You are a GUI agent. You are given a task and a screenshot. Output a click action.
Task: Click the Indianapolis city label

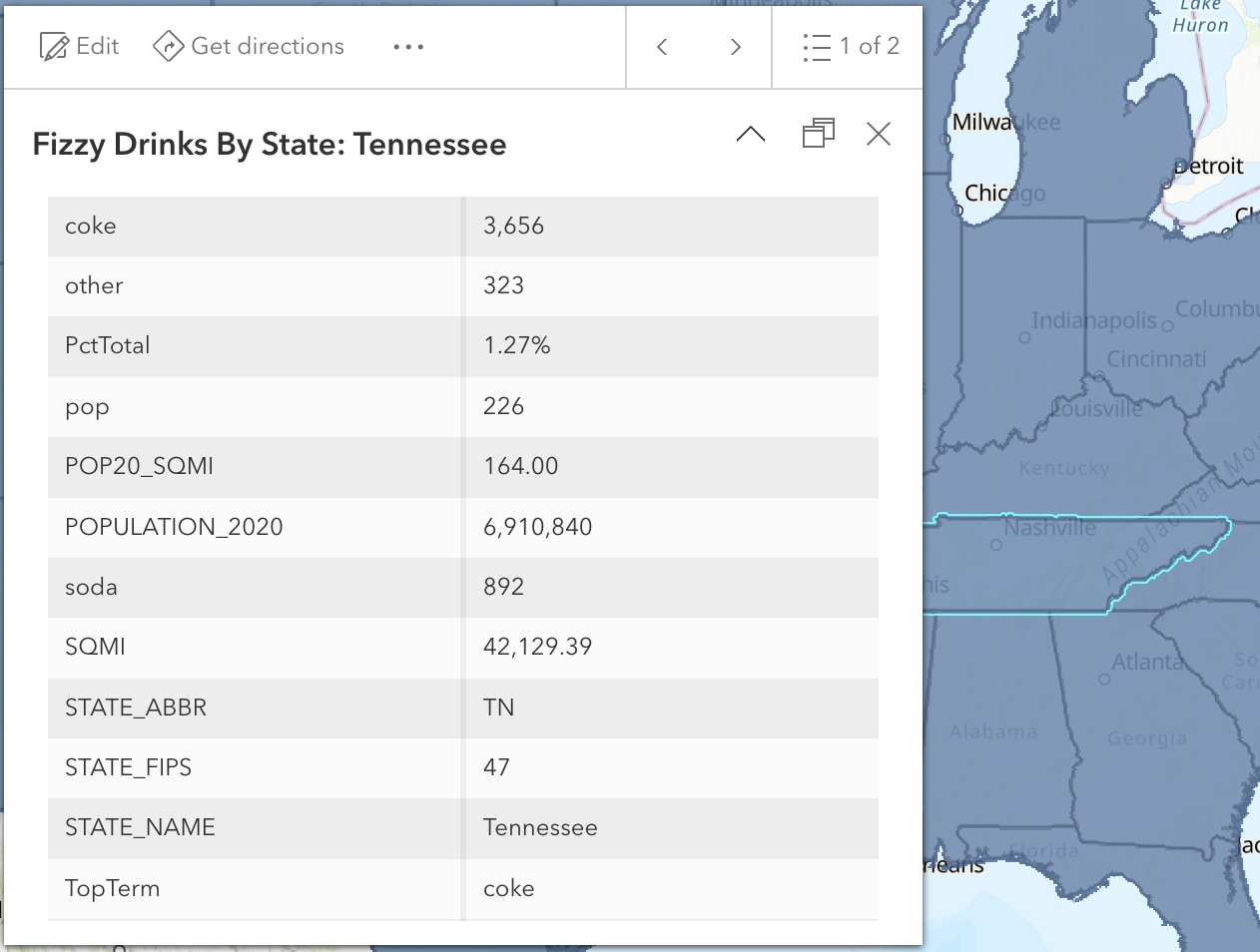coord(1093,320)
